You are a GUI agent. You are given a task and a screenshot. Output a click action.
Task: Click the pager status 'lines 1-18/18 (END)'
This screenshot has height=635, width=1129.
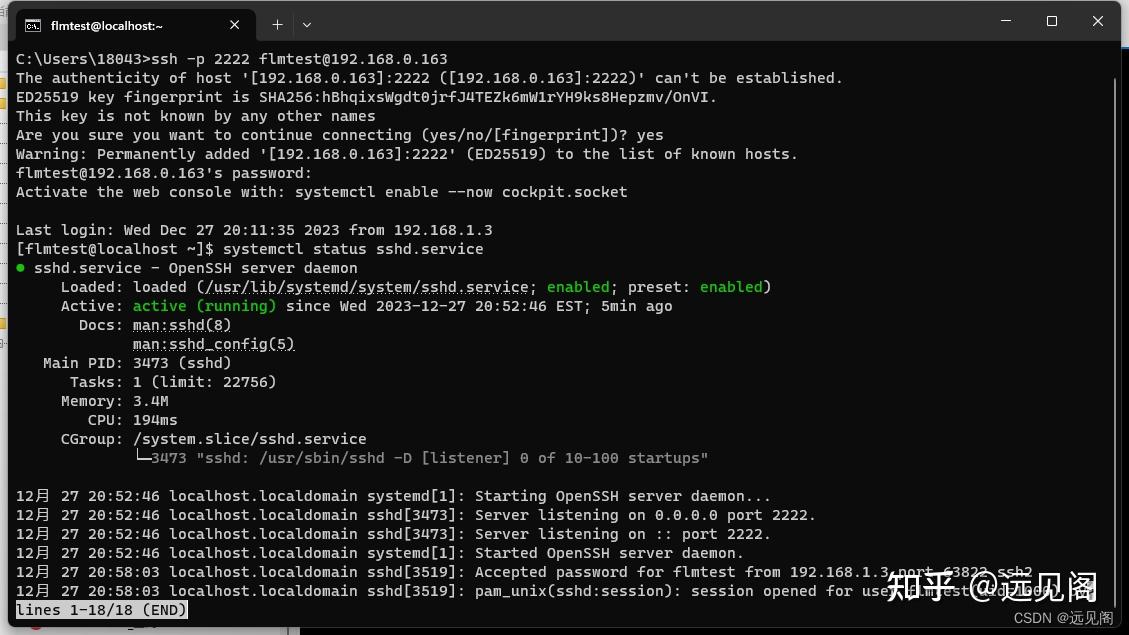[x=101, y=610]
